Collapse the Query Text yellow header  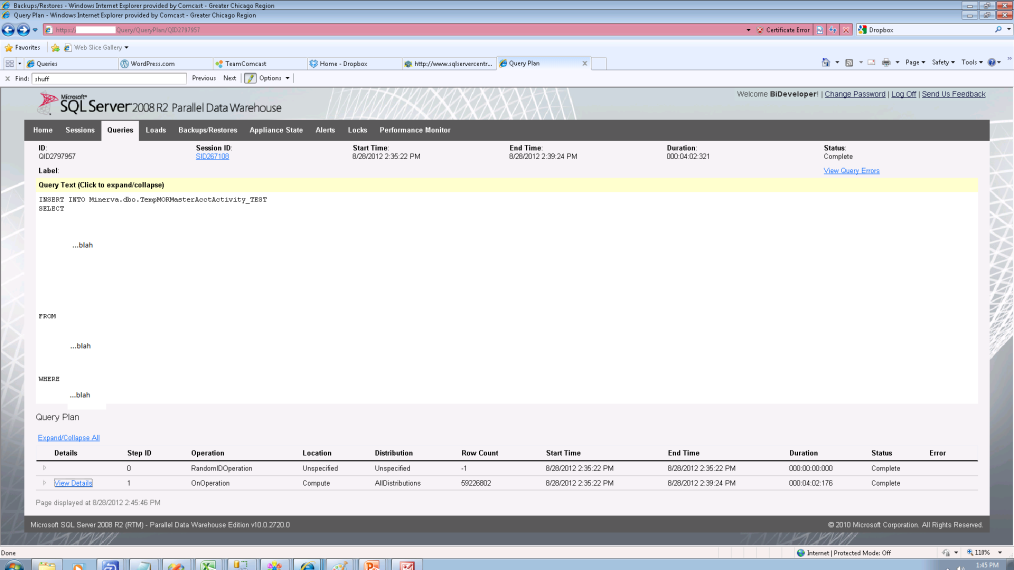pyautogui.click(x=507, y=185)
